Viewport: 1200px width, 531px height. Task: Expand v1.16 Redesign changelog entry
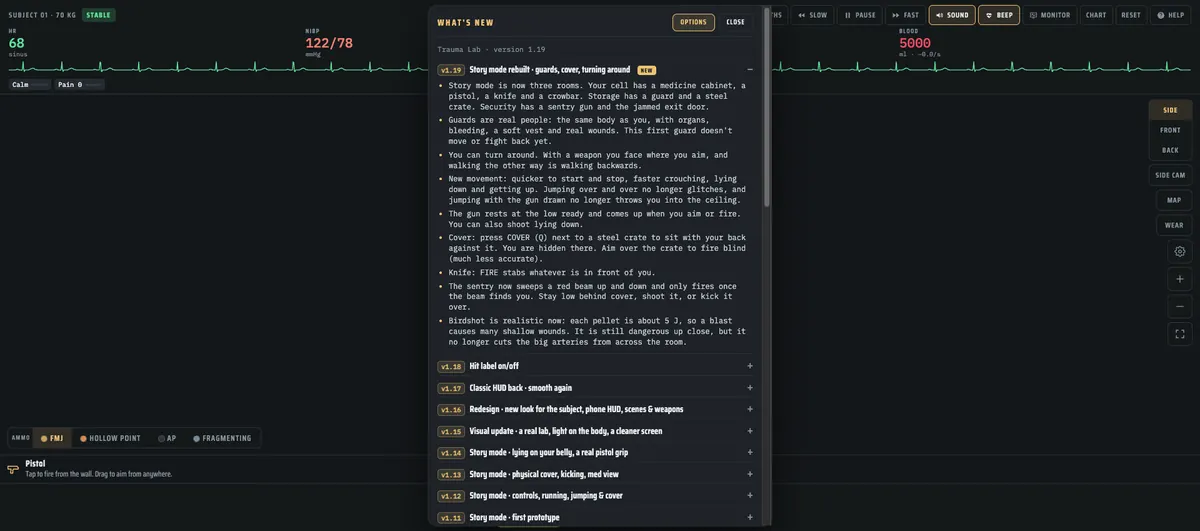596,409
